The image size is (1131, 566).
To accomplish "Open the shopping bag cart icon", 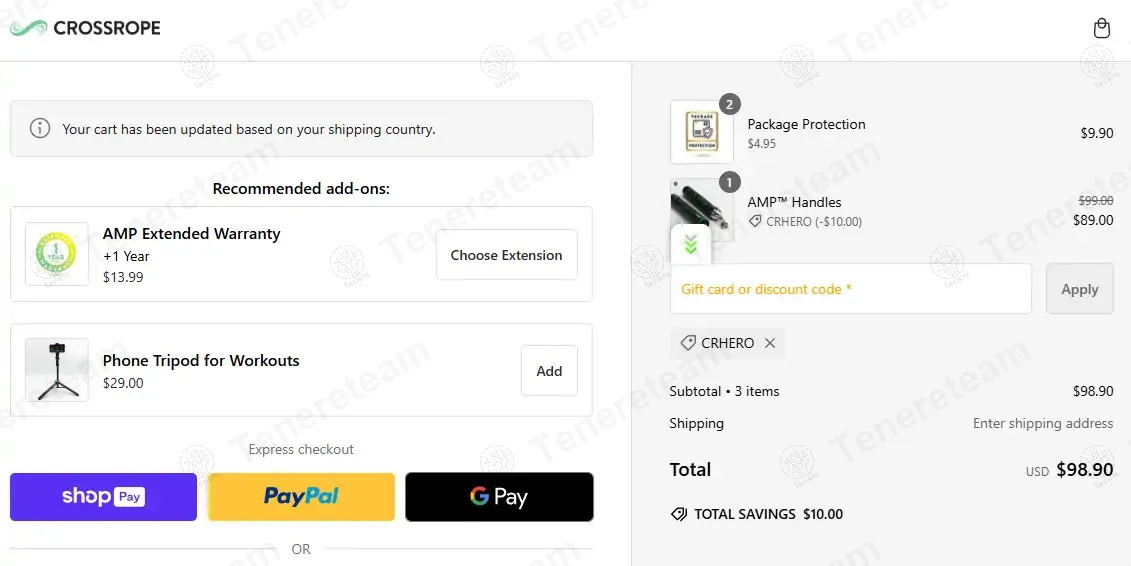I will click(x=1101, y=28).
